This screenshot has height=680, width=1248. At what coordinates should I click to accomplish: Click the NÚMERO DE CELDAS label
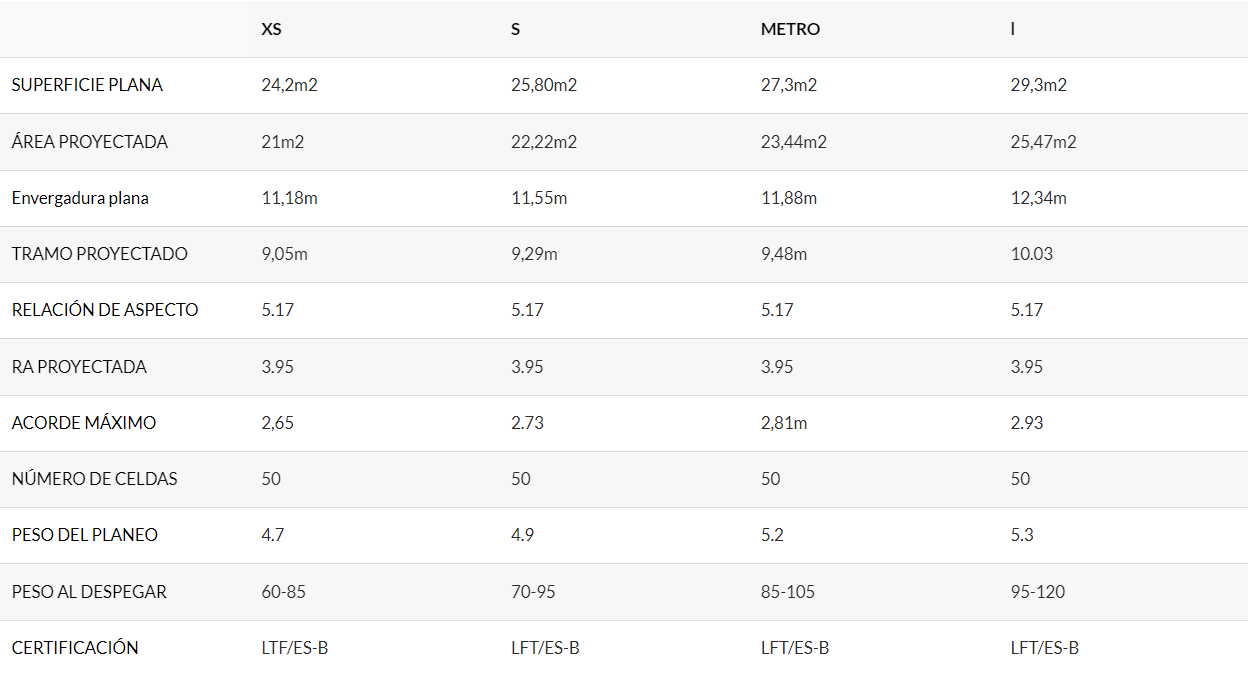pyautogui.click(x=95, y=479)
